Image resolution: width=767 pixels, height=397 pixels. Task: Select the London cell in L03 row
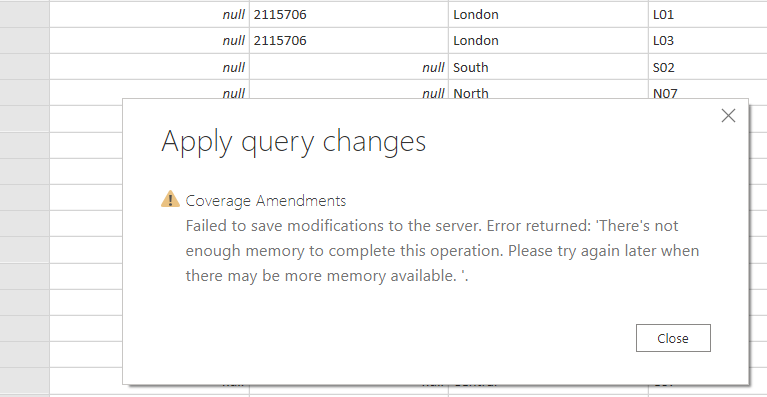pyautogui.click(x=548, y=41)
